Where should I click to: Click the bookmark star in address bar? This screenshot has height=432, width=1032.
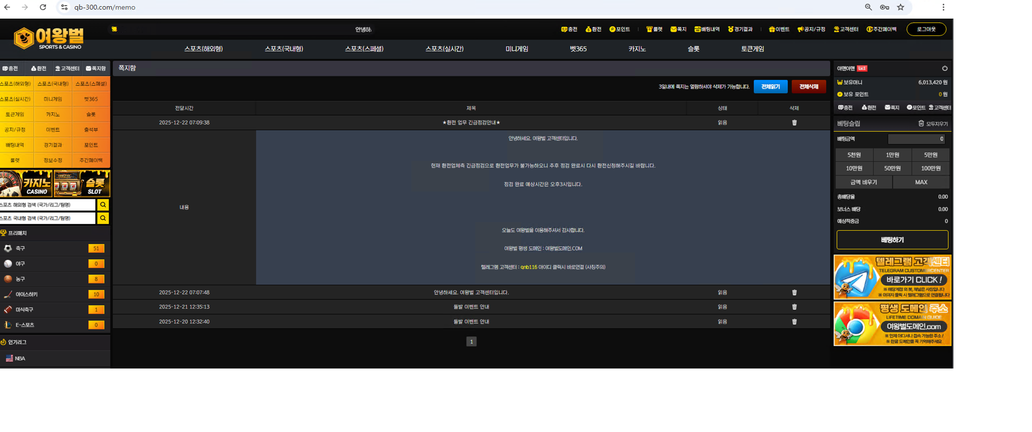pos(900,7)
